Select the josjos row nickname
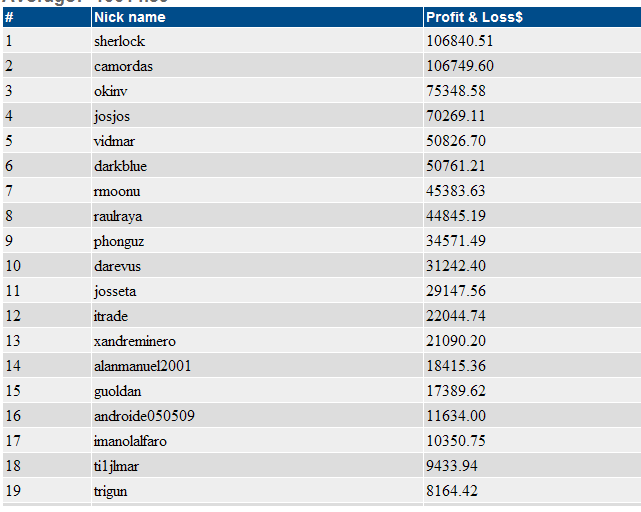The width and height of the screenshot is (641, 512). pyautogui.click(x=112, y=116)
